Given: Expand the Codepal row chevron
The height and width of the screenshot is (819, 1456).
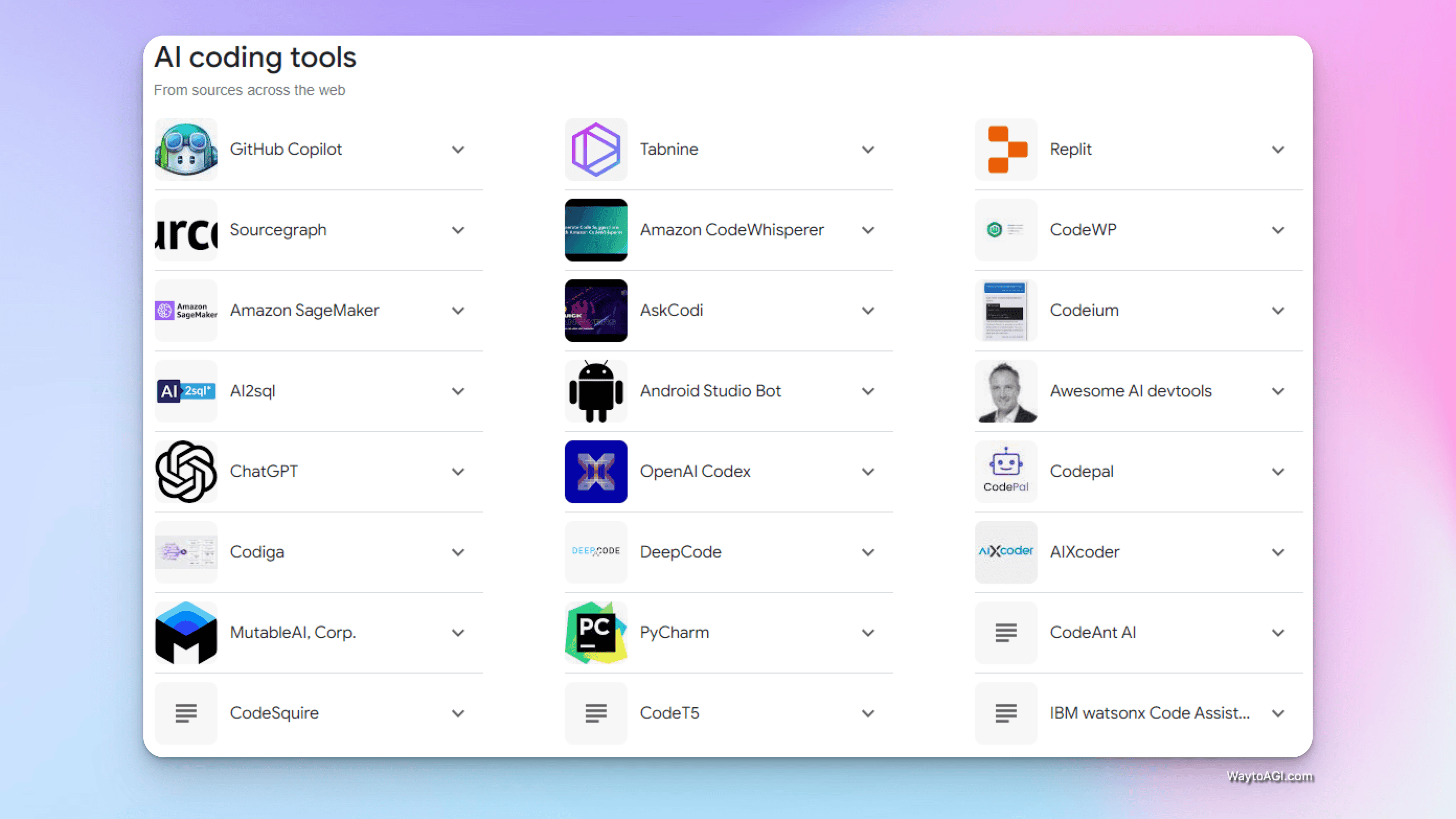Looking at the screenshot, I should coord(1279,472).
